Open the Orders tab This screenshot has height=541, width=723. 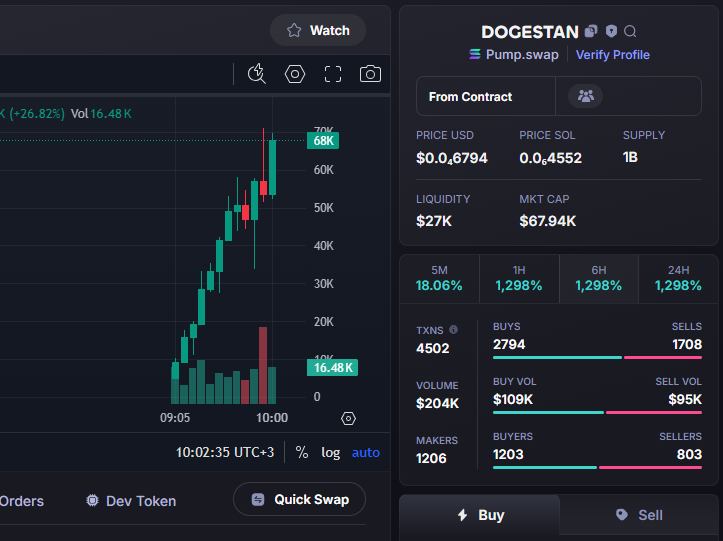[x=21, y=501]
